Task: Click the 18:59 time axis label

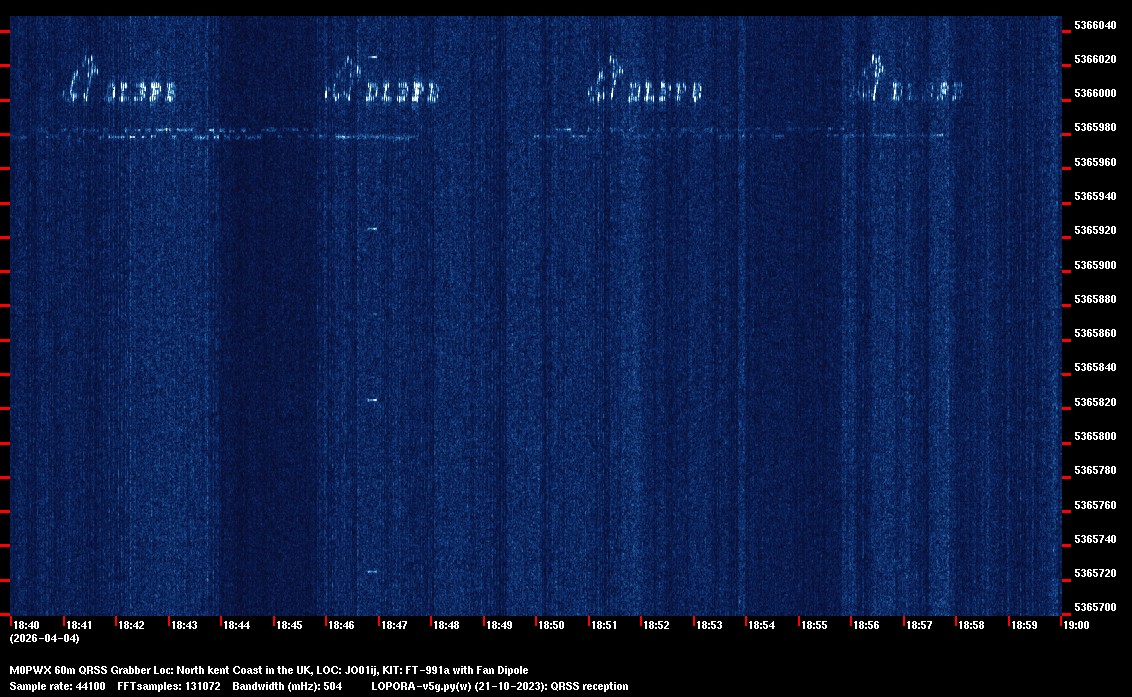Action: [x=1024, y=625]
